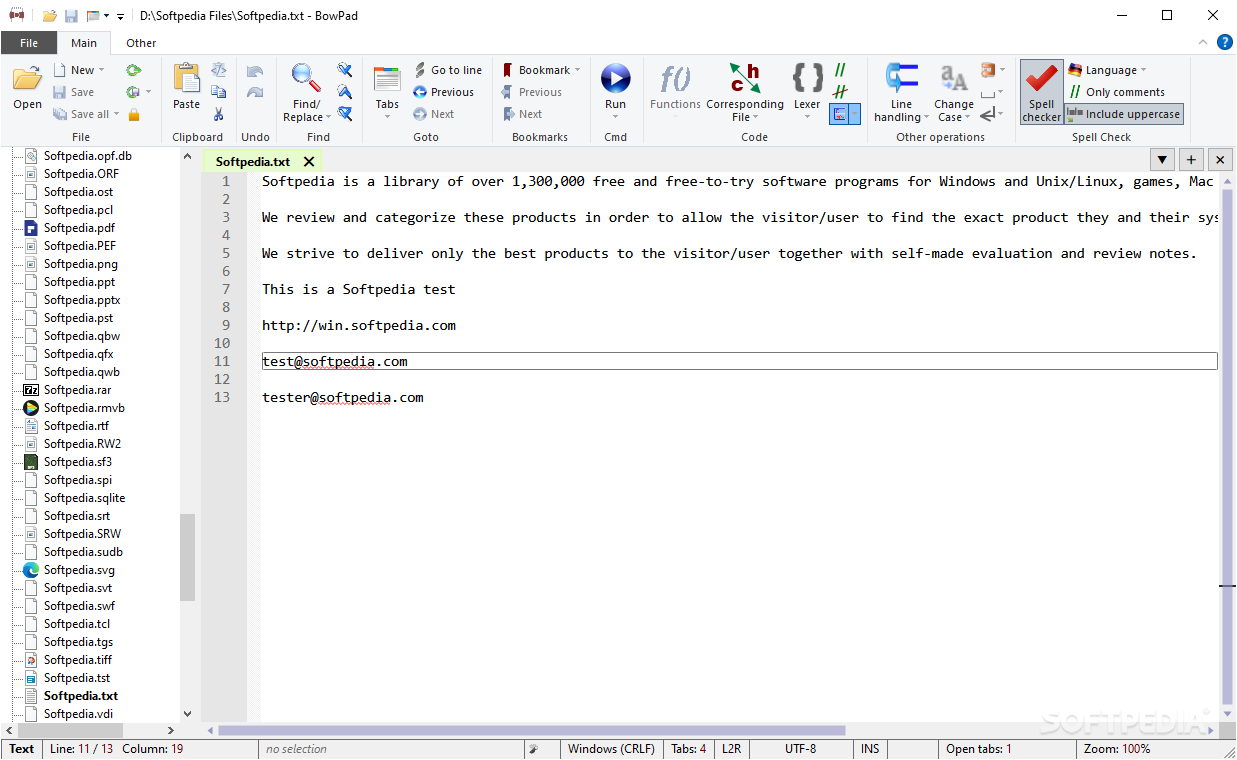Click the status bar tab/space conversion icon
The height and width of the screenshot is (760, 1237).
point(534,749)
